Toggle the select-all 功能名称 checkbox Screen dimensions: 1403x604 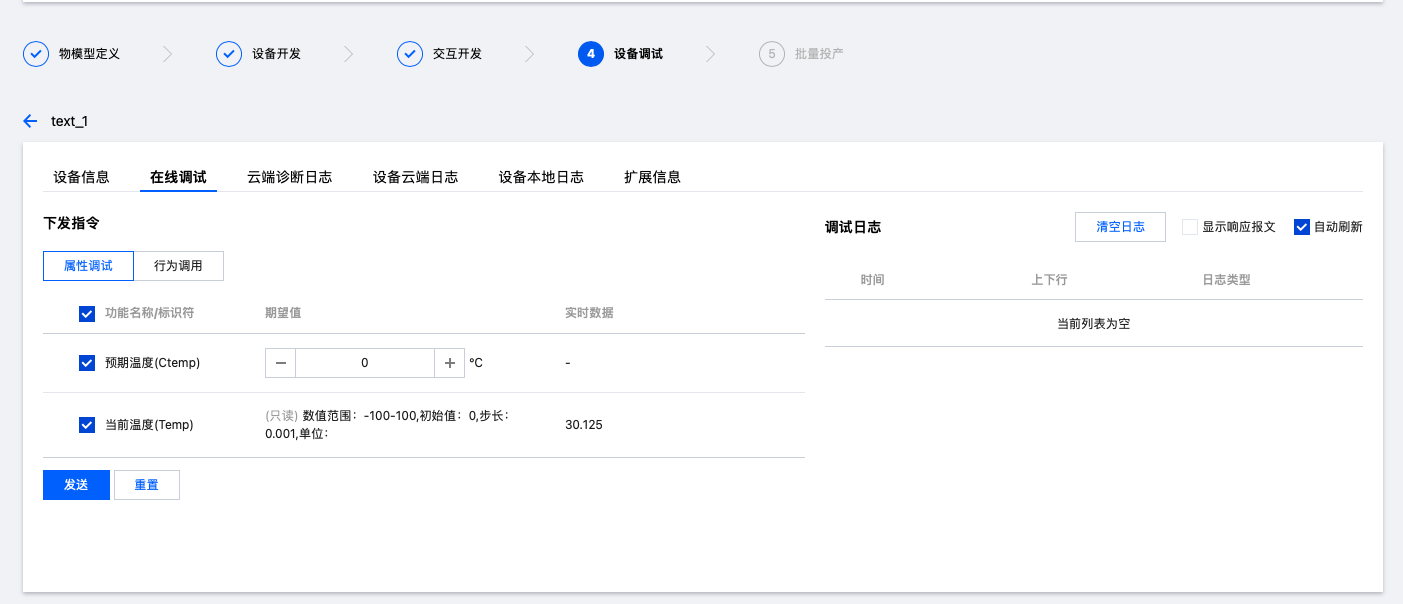[87, 314]
